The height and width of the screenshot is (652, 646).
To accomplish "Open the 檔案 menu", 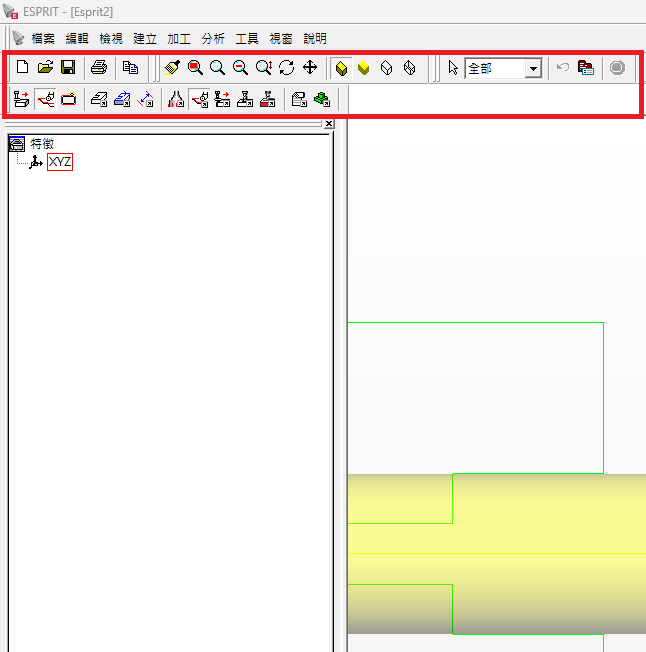I will [43, 38].
